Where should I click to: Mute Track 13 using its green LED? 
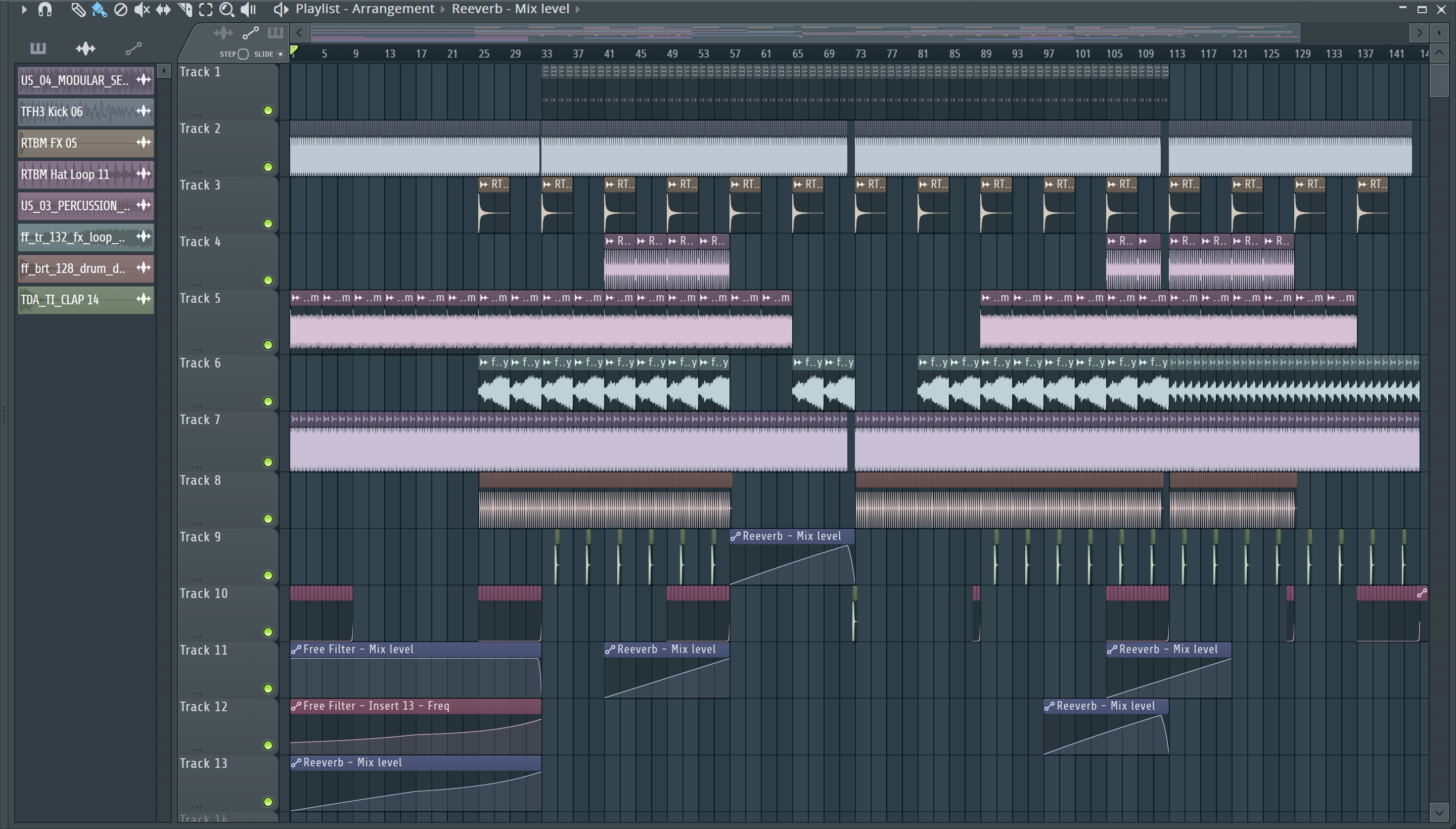268,802
